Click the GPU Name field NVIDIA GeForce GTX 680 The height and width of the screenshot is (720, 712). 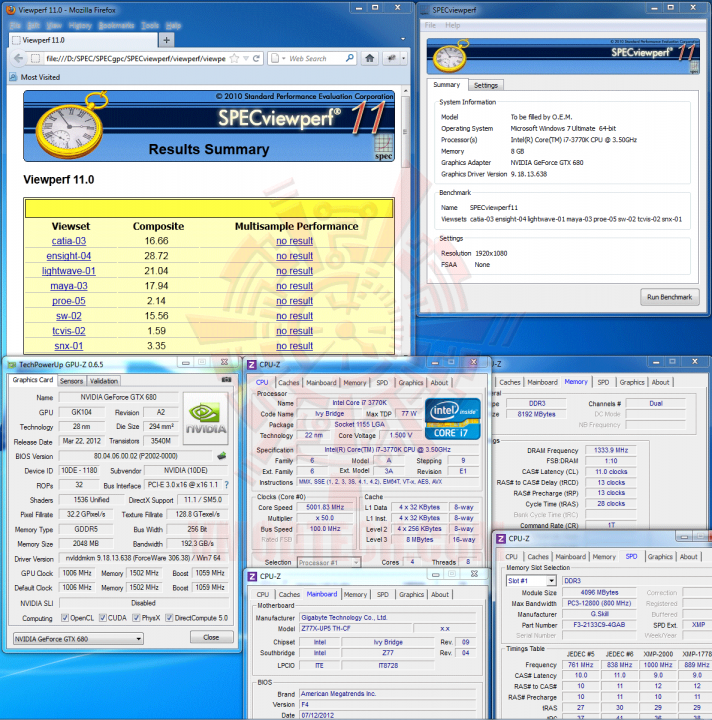pyautogui.click(x=118, y=397)
